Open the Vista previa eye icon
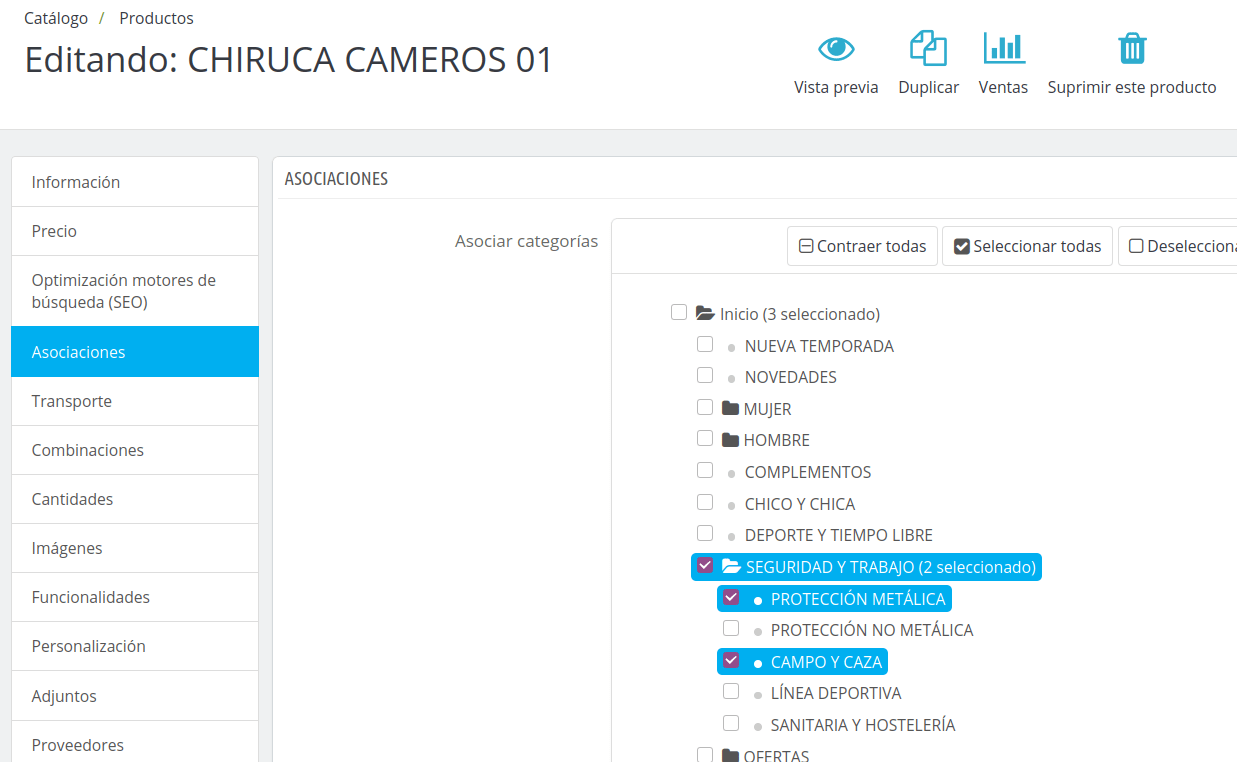Viewport: 1237px width, 762px height. click(x=836, y=48)
